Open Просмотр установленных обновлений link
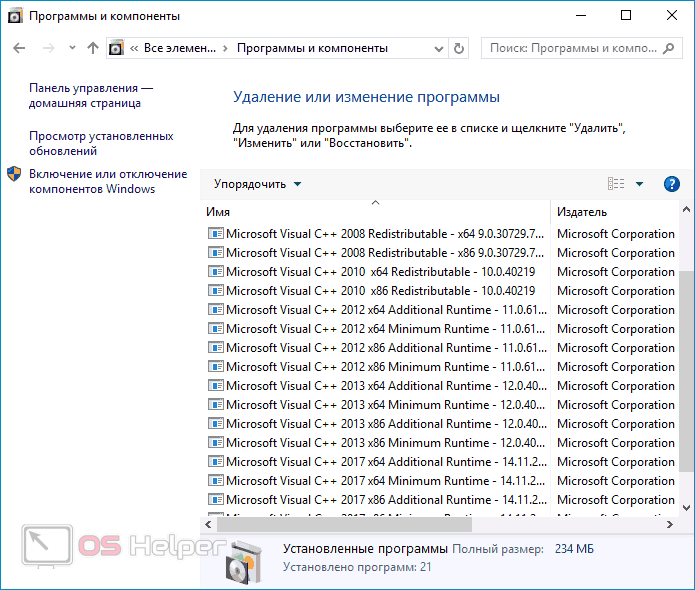 pos(100,143)
